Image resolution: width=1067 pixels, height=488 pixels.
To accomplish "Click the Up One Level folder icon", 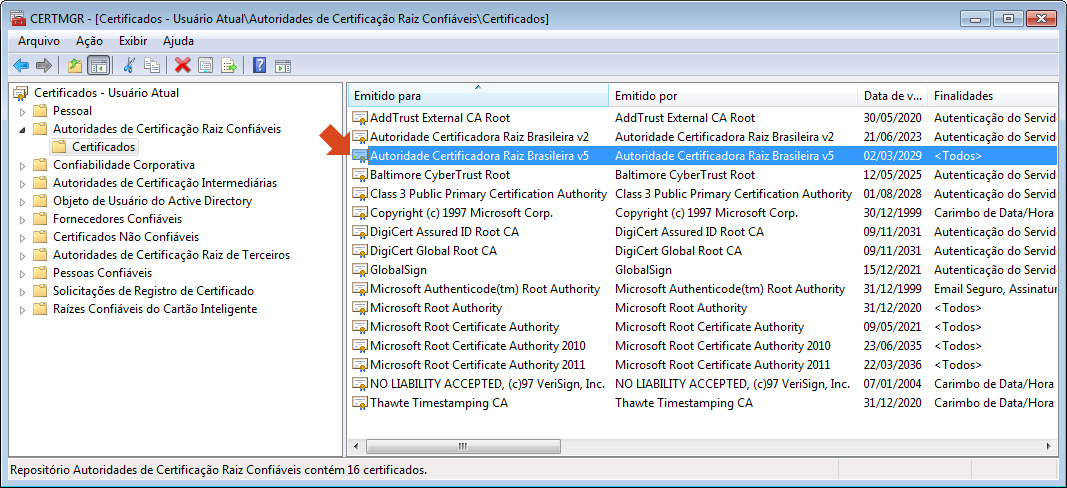I will click(74, 66).
